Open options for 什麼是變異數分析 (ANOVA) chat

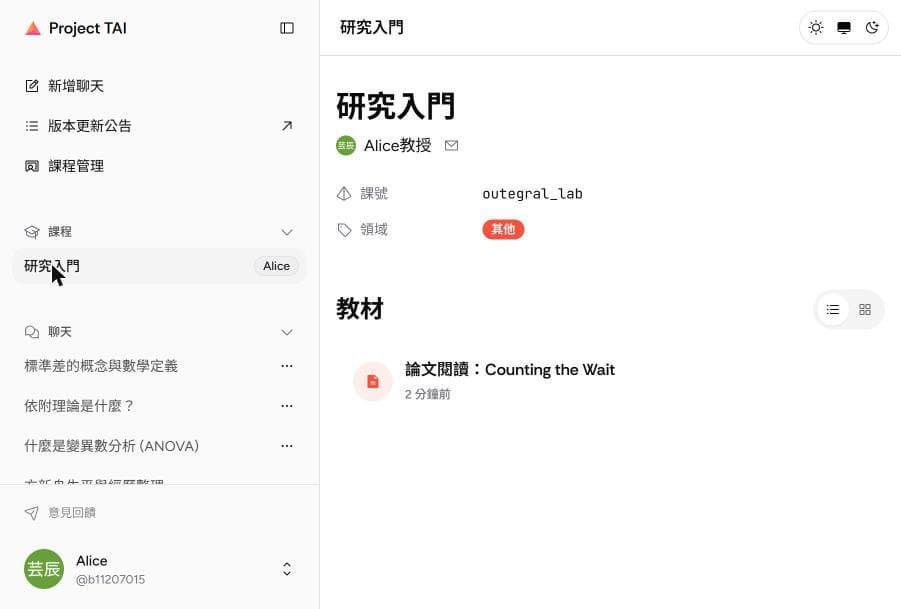(x=287, y=446)
